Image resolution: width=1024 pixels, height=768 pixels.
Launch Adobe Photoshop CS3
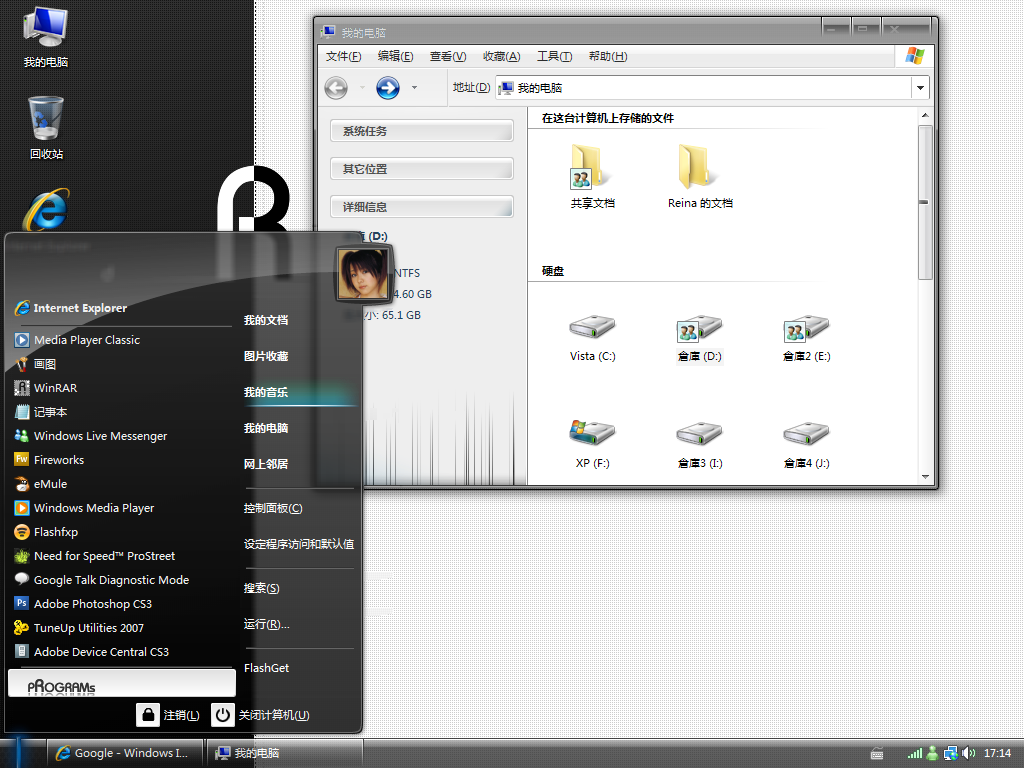point(83,604)
